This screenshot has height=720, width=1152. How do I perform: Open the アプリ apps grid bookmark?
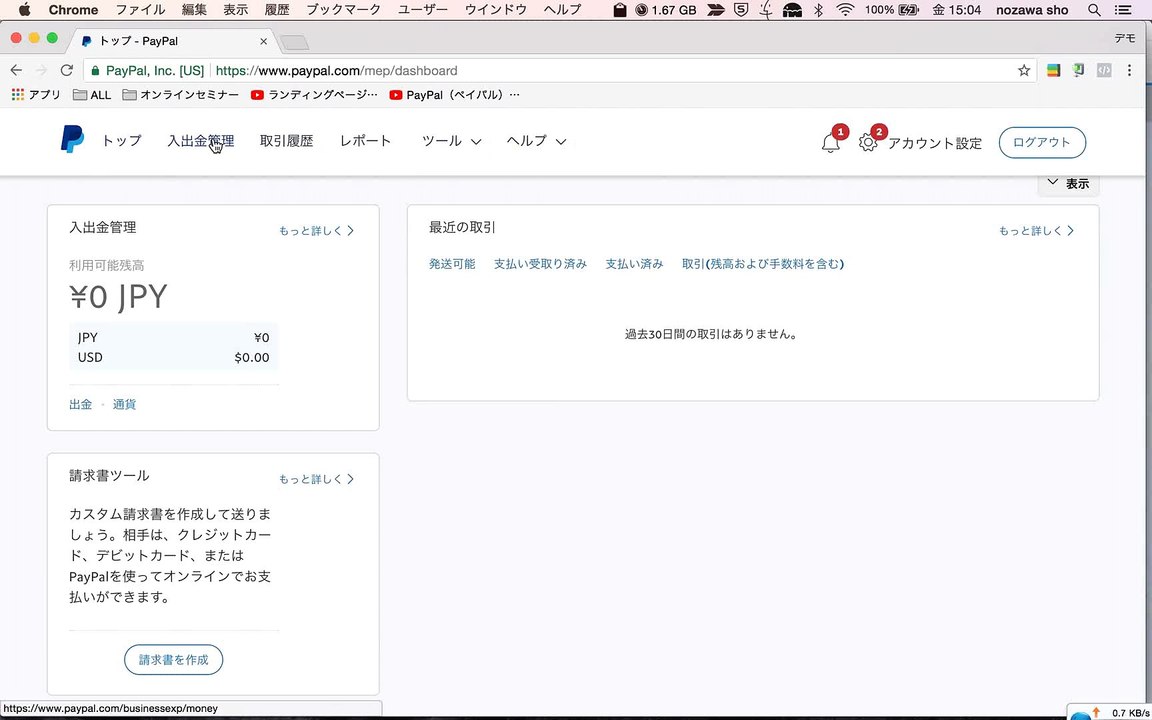tap(36, 95)
